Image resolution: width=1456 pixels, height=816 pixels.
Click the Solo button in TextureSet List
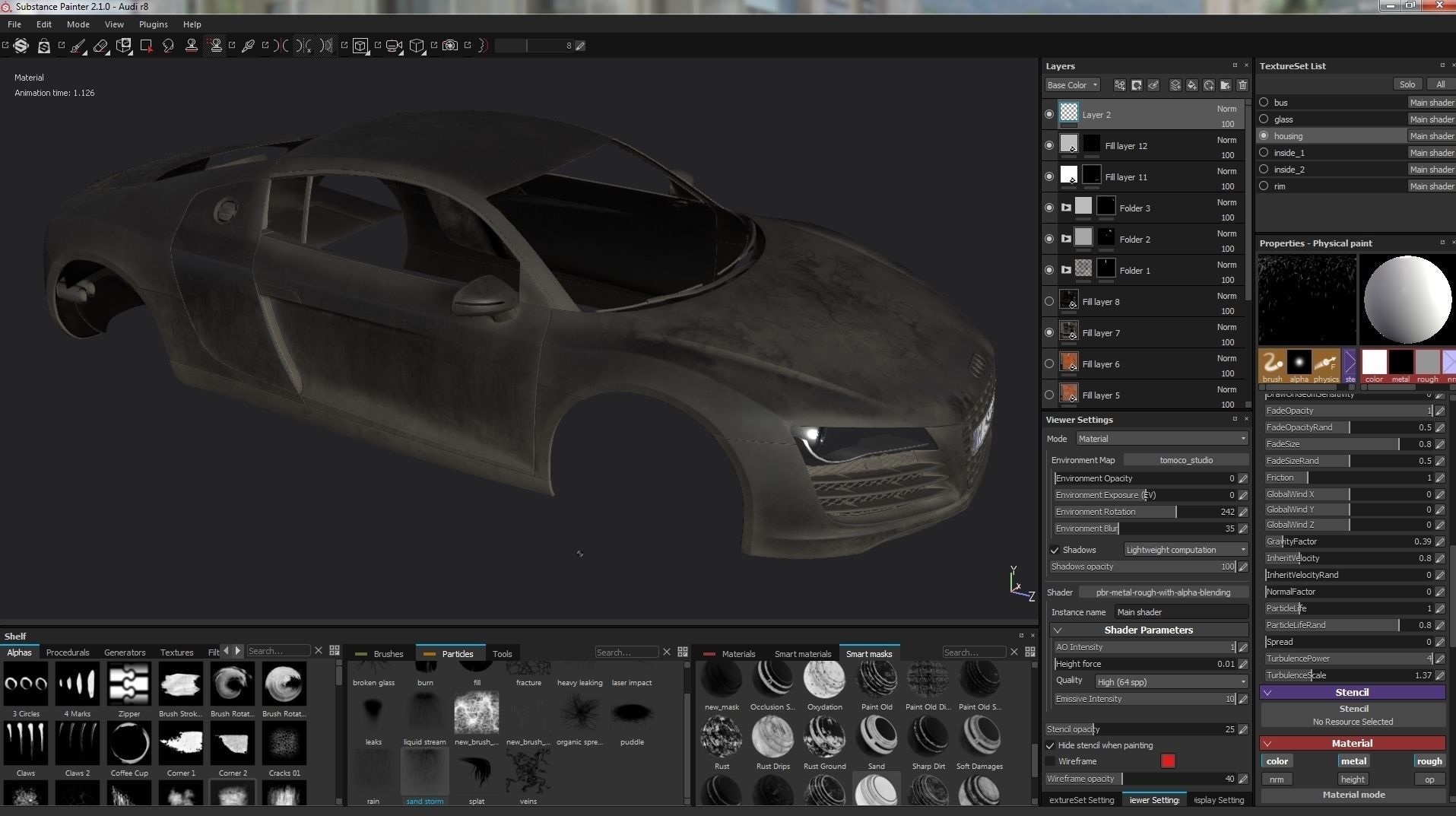[x=1407, y=84]
